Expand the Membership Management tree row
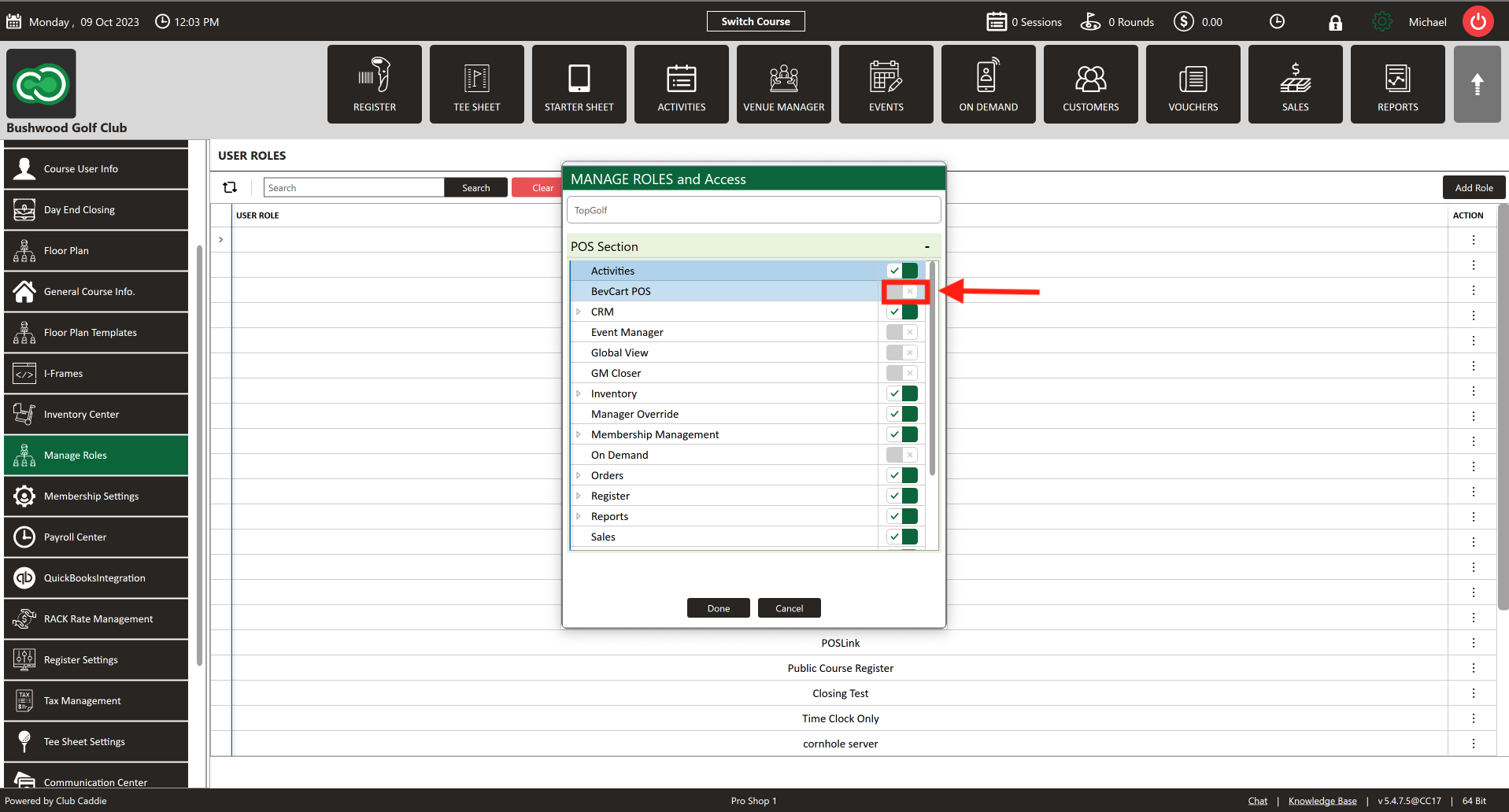Image resolution: width=1509 pixels, height=812 pixels. click(x=579, y=434)
